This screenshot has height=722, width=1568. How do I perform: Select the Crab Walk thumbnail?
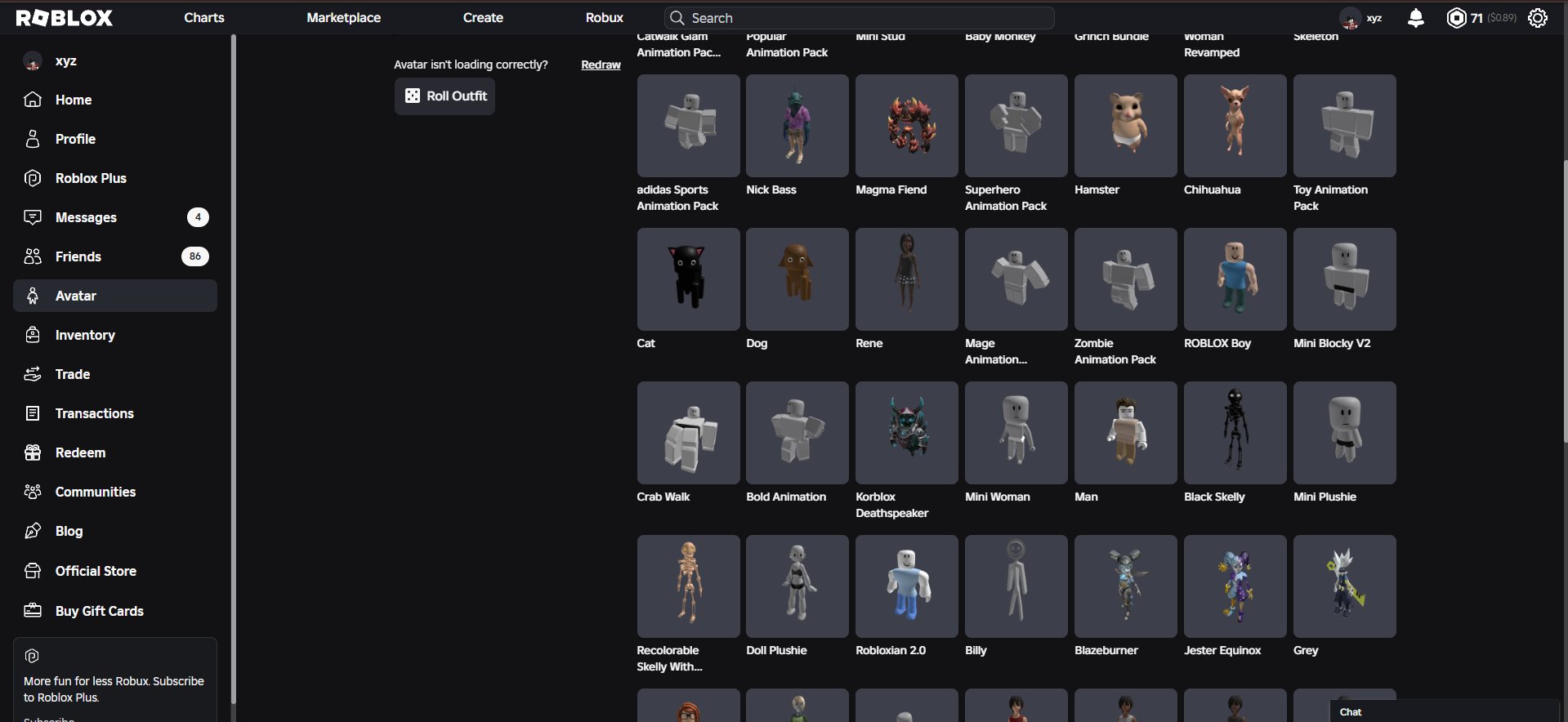(x=688, y=433)
